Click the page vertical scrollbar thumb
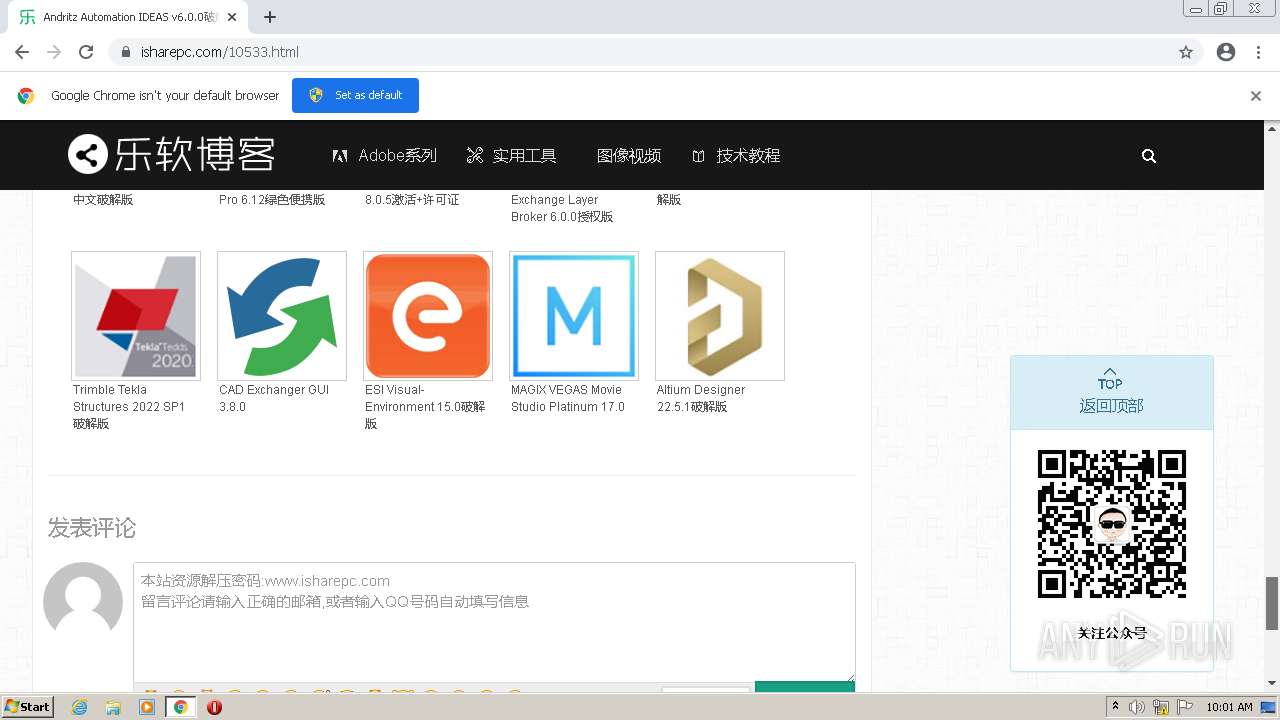 pyautogui.click(x=1272, y=603)
